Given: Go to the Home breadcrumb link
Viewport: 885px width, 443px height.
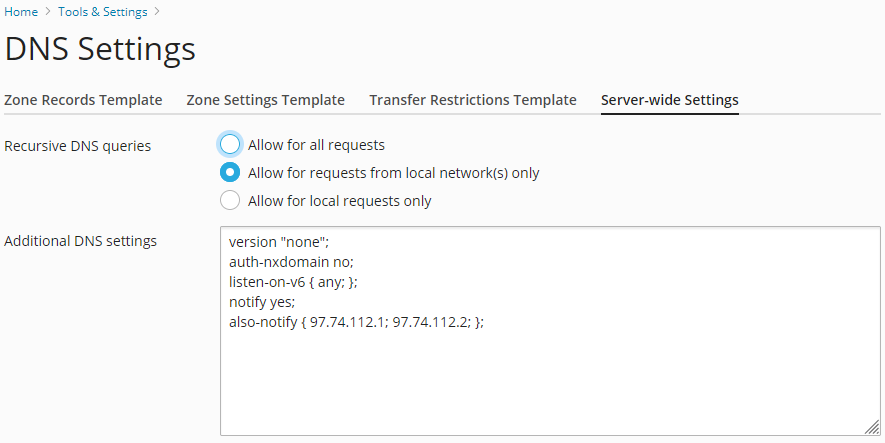Looking at the screenshot, I should [21, 12].
